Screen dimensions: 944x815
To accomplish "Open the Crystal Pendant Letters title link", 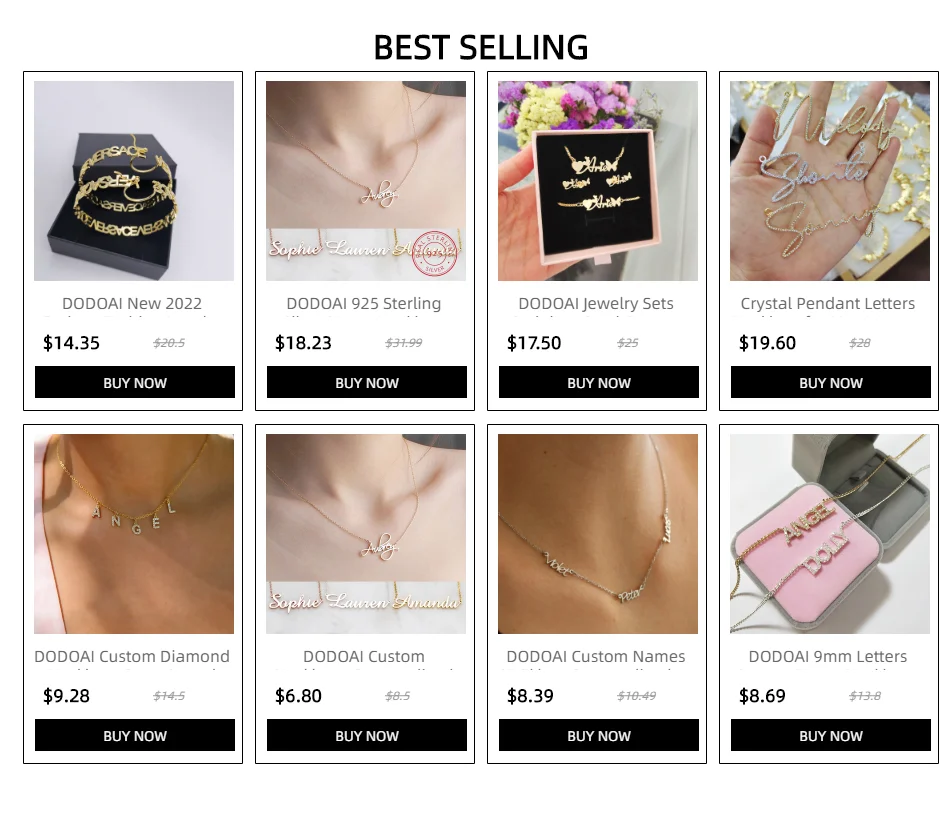I will pos(828,303).
